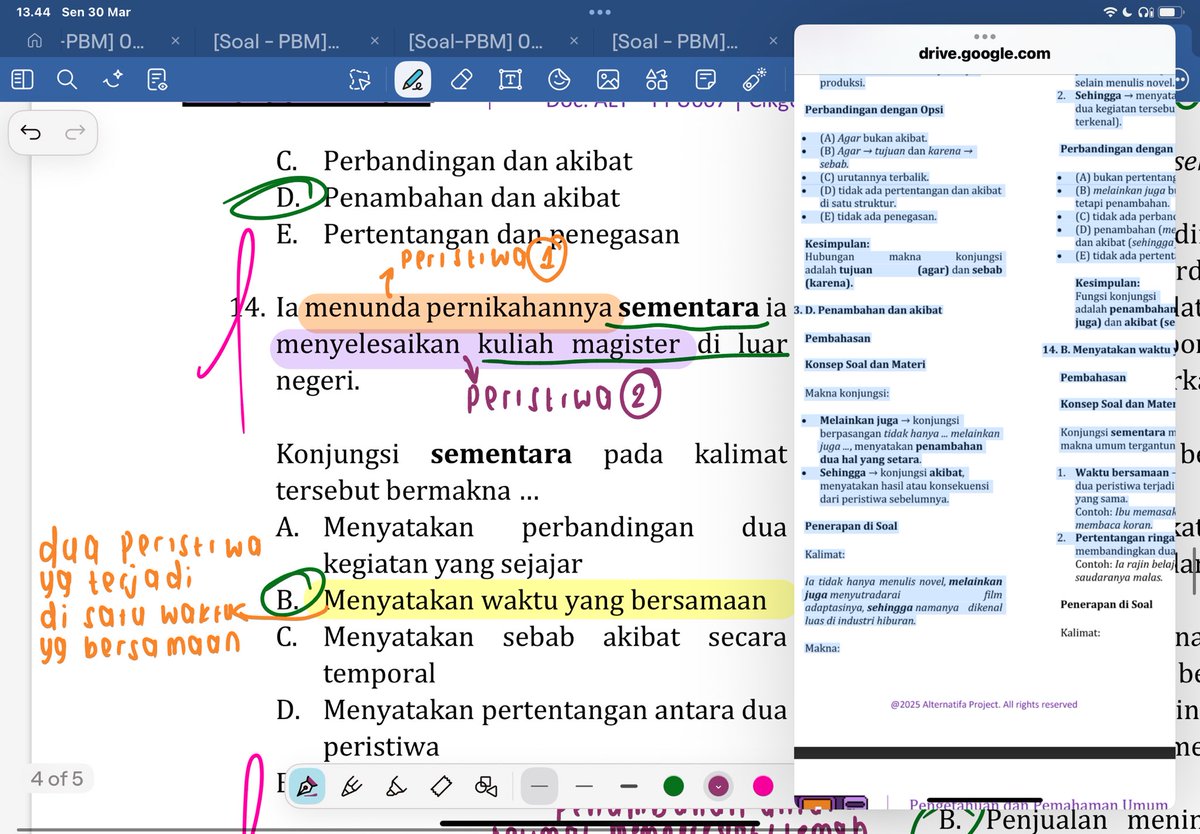Tap heading '3. D. Penambahan dan akibat' in Drive
This screenshot has width=1200, height=834.
click(867, 310)
